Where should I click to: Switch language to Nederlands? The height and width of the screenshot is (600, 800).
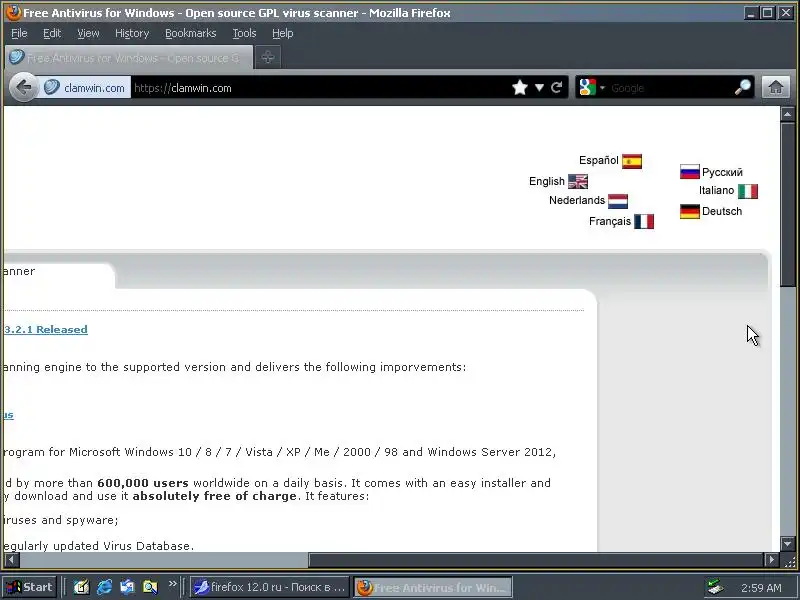[577, 200]
